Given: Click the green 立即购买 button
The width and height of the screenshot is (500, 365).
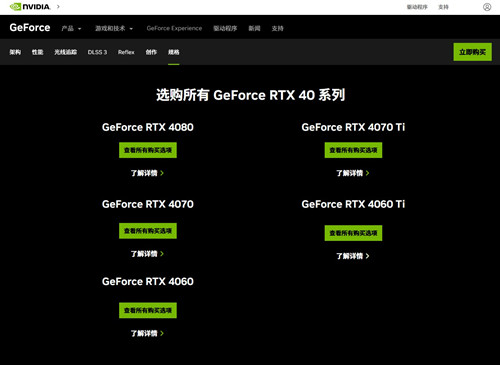Looking at the screenshot, I should [472, 52].
